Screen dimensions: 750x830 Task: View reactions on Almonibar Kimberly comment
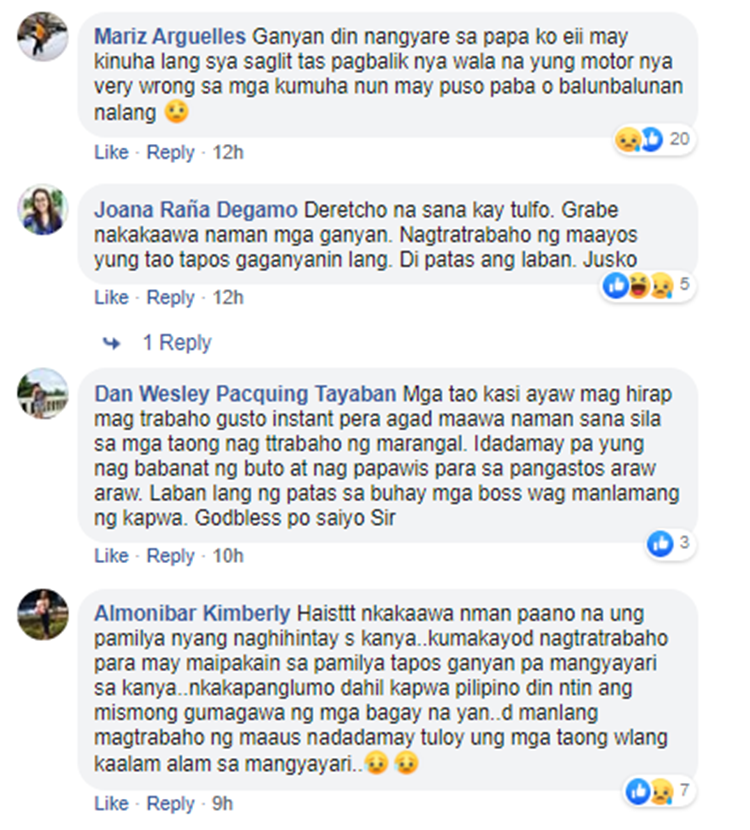(x=659, y=791)
